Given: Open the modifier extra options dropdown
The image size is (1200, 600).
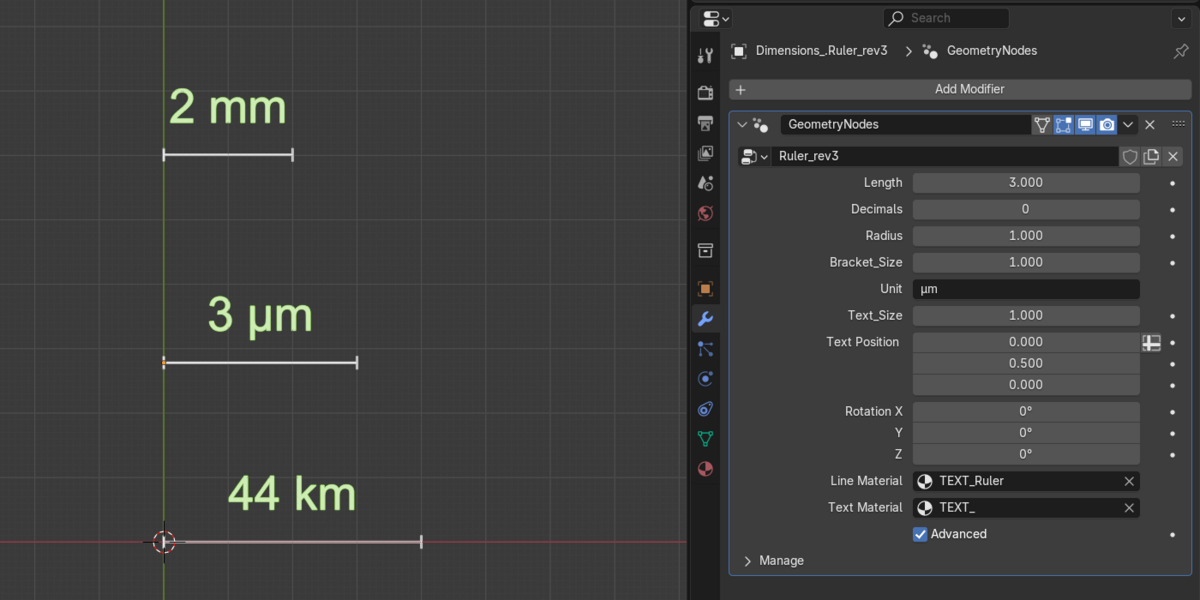Looking at the screenshot, I should pos(1128,125).
